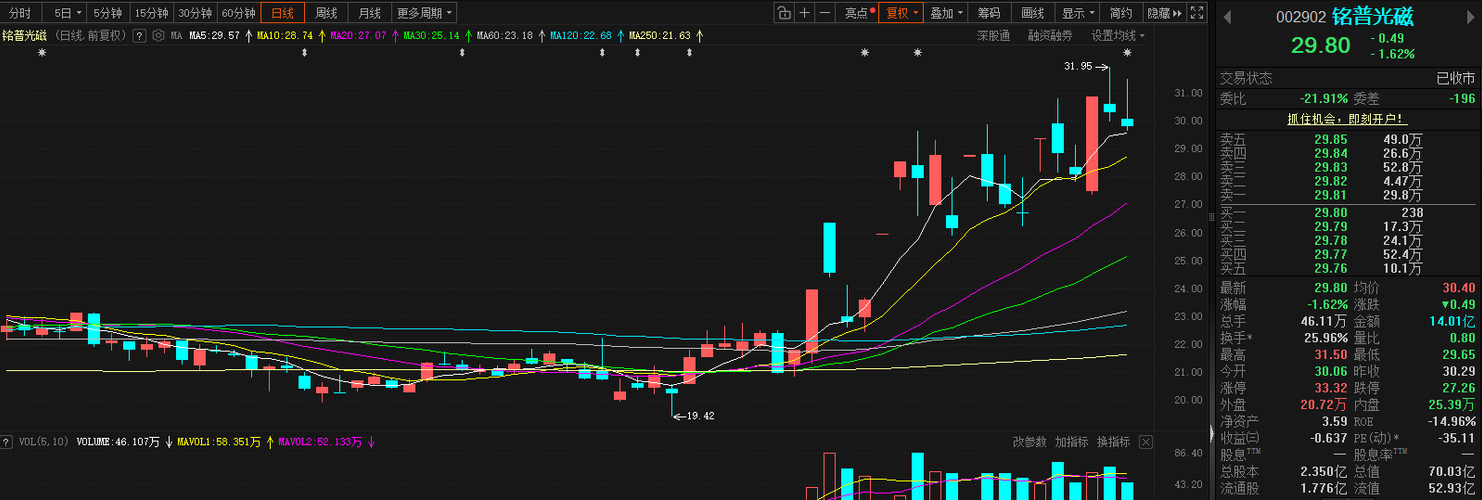
Task: Open 叠加 overlay dropdown
Action: tap(946, 13)
